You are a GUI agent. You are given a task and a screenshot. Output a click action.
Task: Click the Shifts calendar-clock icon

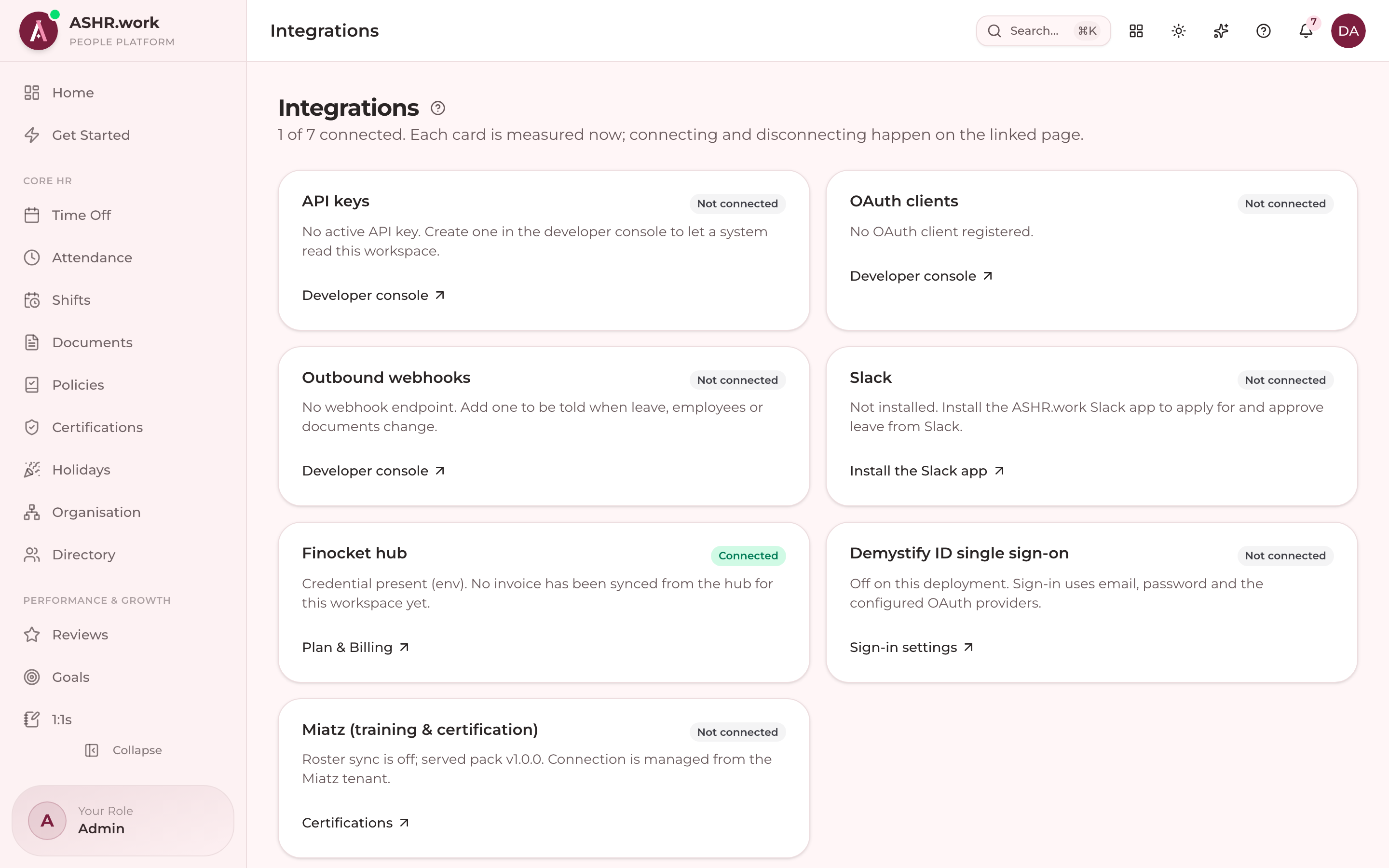pos(31,300)
